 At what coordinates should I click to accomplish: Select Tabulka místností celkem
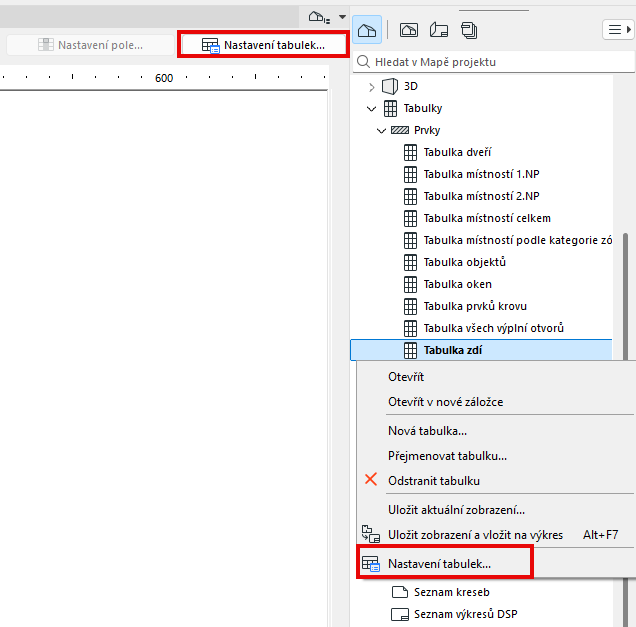tap(487, 218)
